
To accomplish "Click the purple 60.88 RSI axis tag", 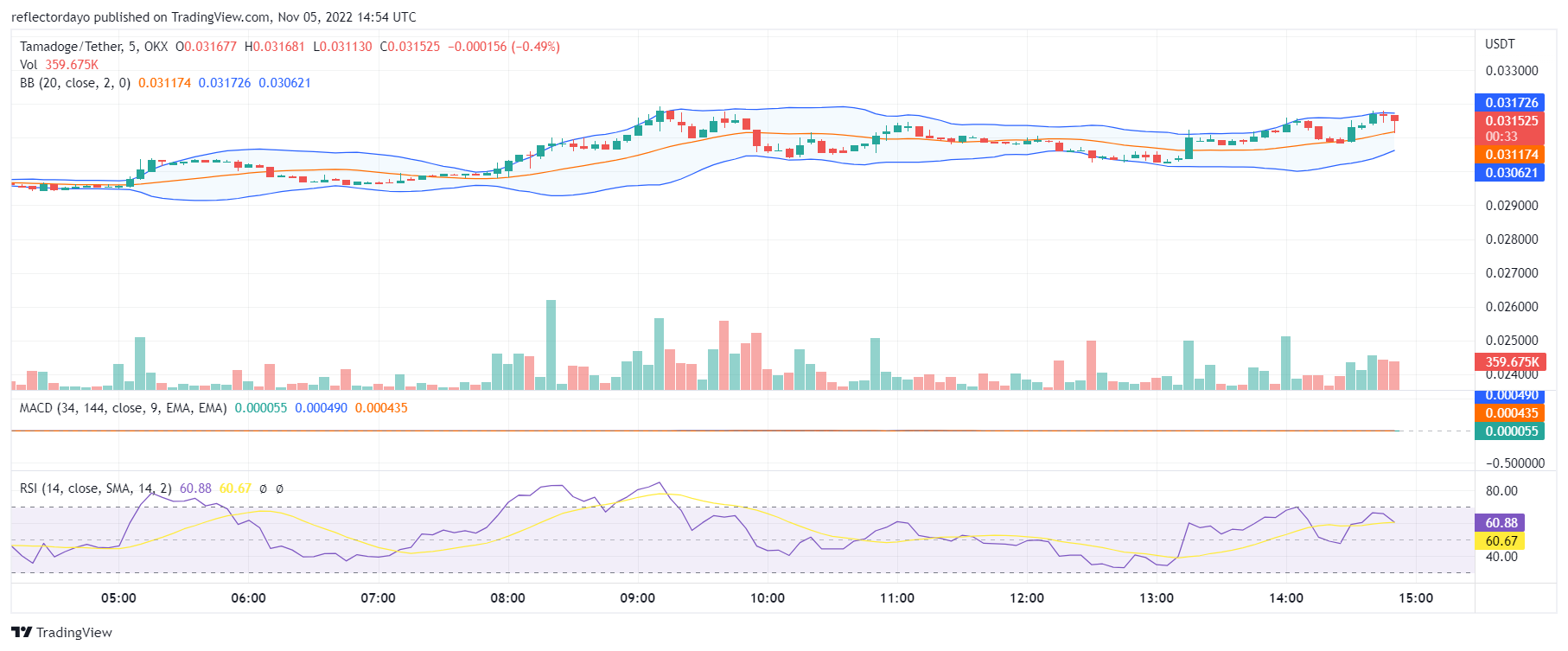I will pyautogui.click(x=1501, y=523).
